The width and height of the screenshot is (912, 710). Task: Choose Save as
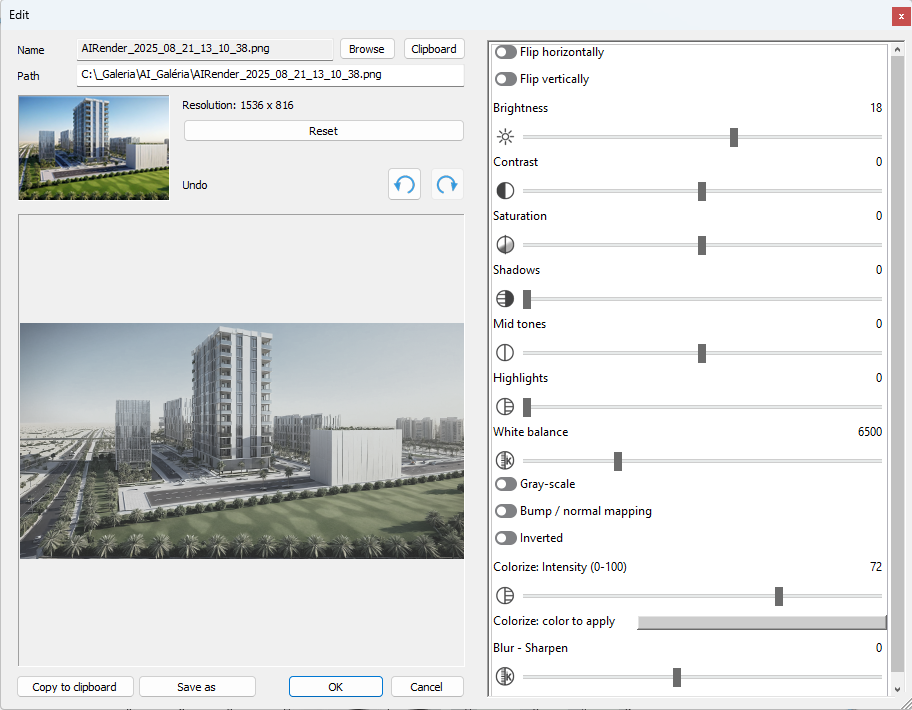(x=197, y=687)
